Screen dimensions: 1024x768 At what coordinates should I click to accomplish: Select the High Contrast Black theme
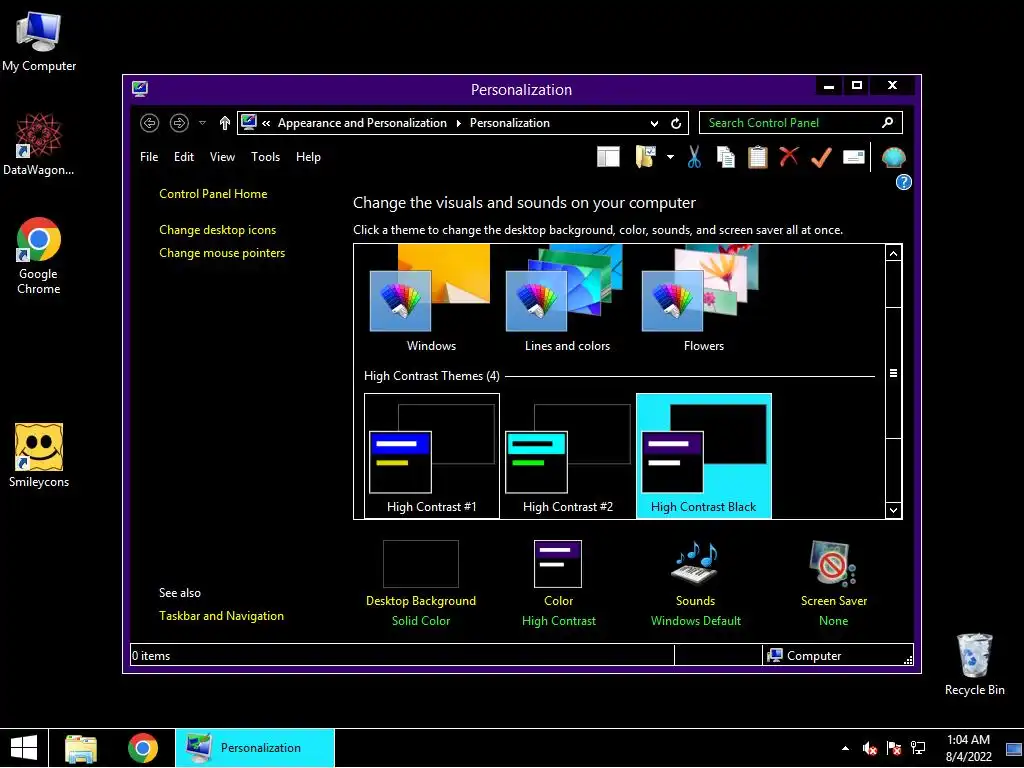click(x=703, y=456)
